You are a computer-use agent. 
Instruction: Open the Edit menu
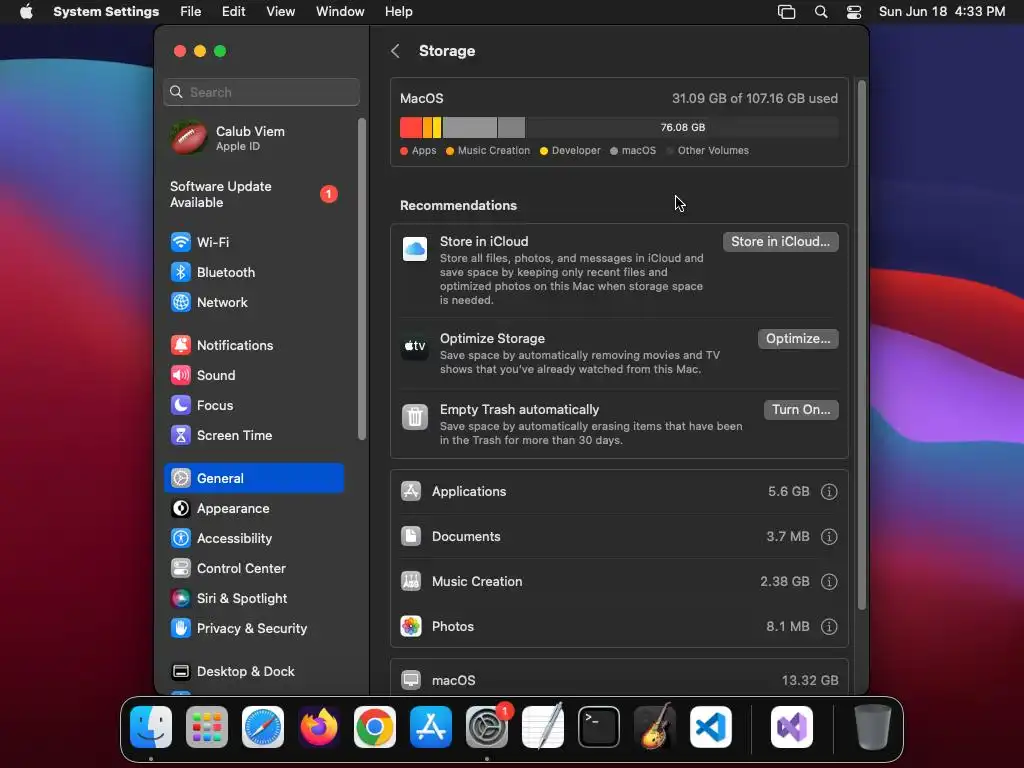(233, 12)
